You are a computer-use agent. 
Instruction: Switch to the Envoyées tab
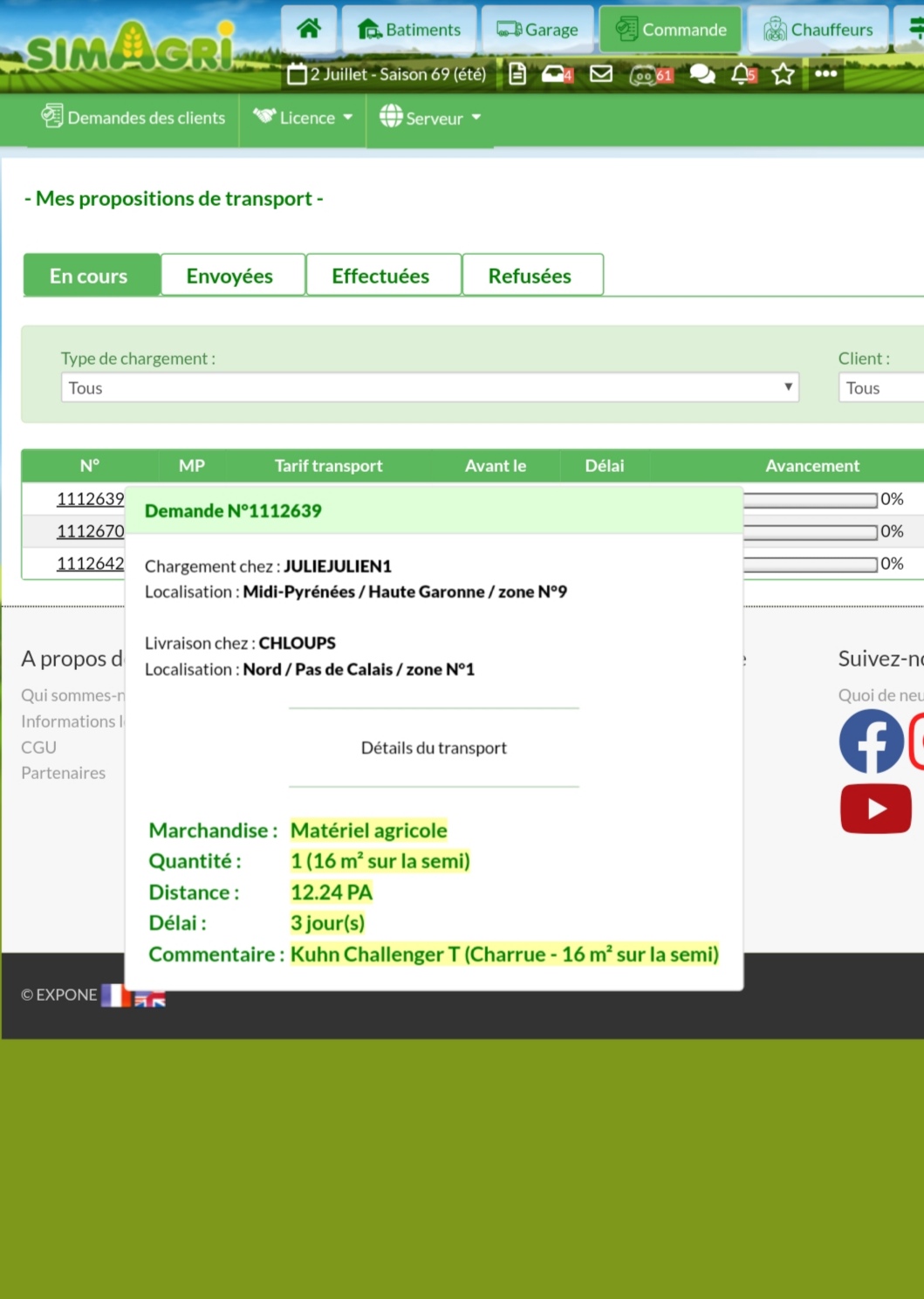tap(230, 276)
